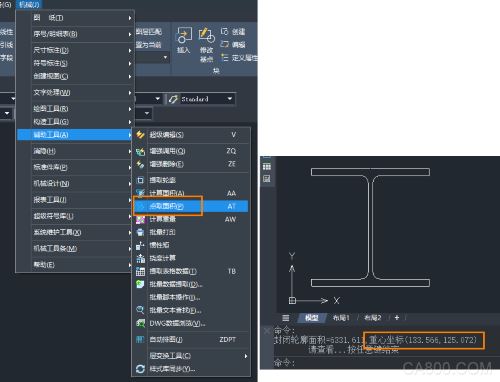Expand the 尺寸标注(D) submenu arrow
This screenshot has height=382, width=500.
130,50
